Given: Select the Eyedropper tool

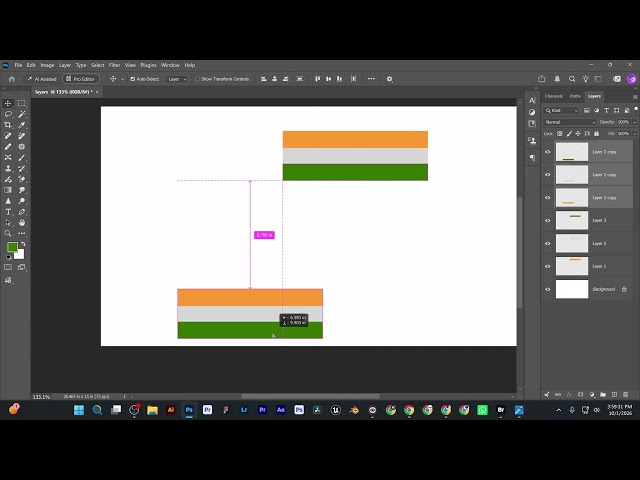Looking at the screenshot, I should (x=22, y=125).
